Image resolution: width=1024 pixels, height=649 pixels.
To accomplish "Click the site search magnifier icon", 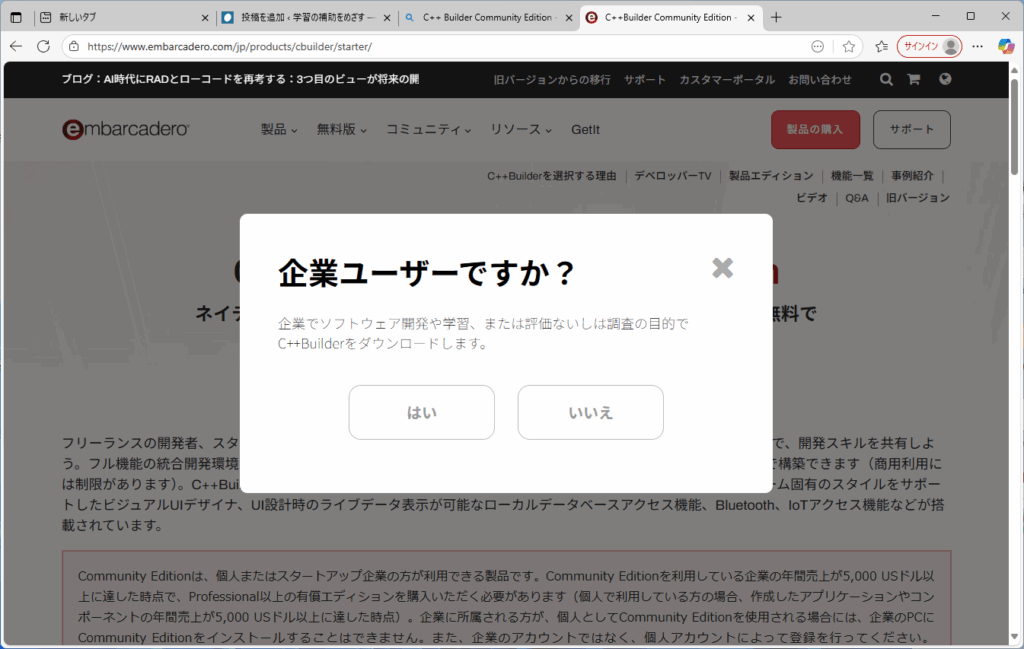I will pos(886,79).
